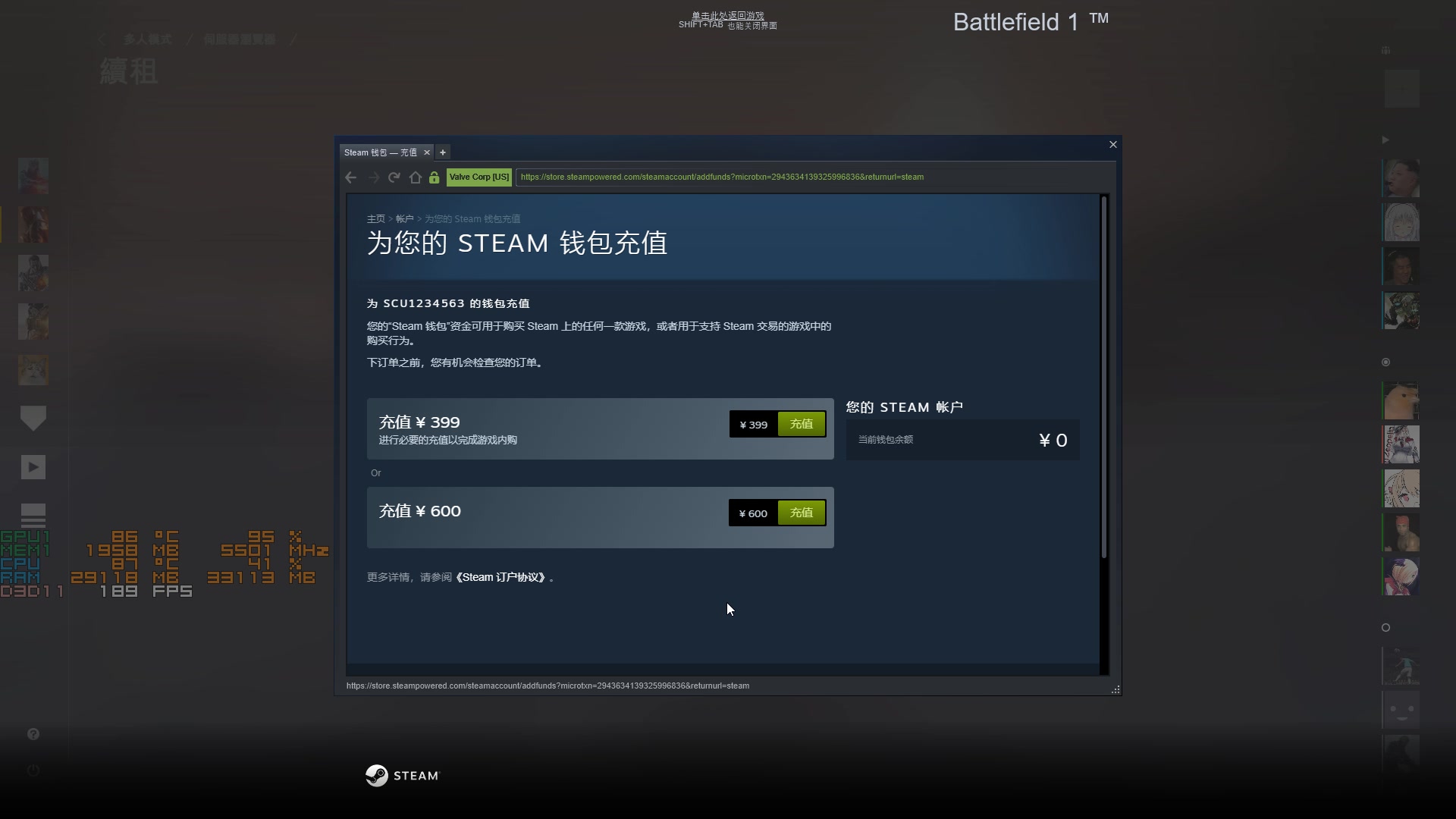The height and width of the screenshot is (819, 1456).
Task: Click the forward navigation arrow in browser
Action: [373, 177]
